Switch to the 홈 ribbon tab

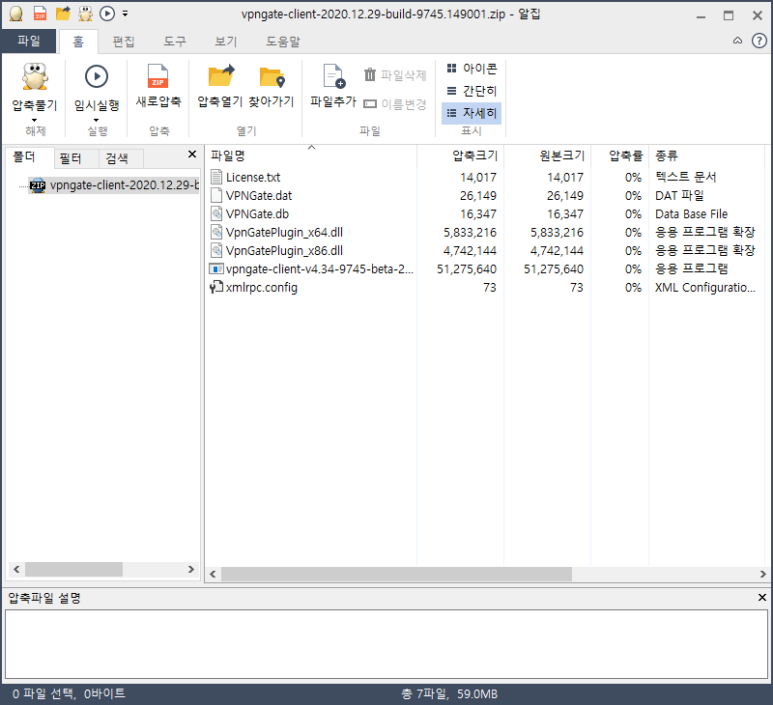pyautogui.click(x=78, y=41)
